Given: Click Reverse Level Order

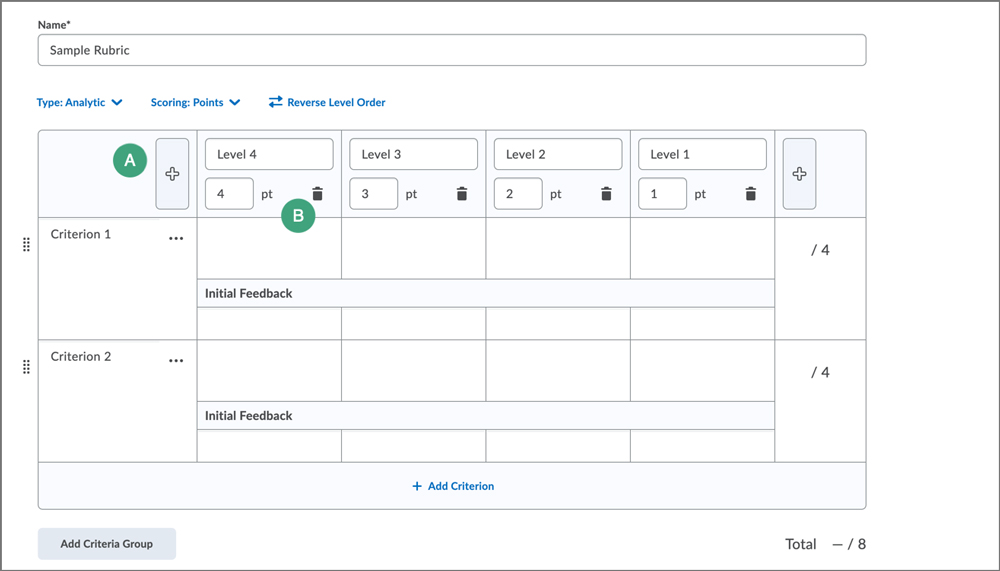Looking at the screenshot, I should (327, 102).
